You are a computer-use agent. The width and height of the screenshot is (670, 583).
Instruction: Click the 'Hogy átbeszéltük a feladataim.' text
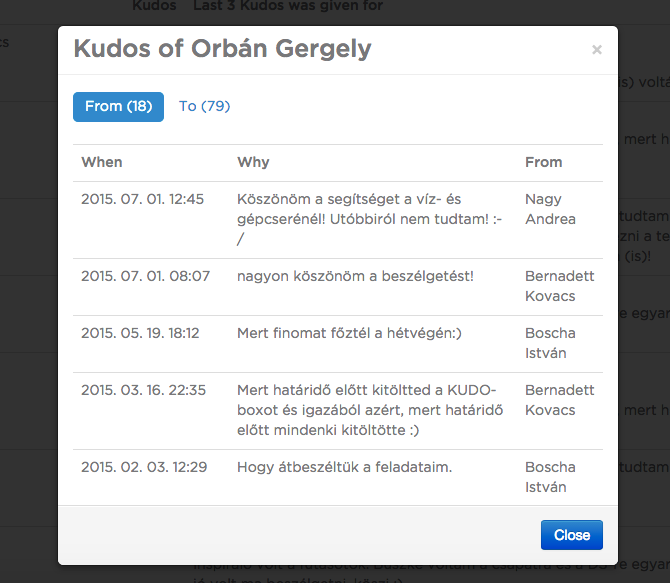click(x=344, y=467)
